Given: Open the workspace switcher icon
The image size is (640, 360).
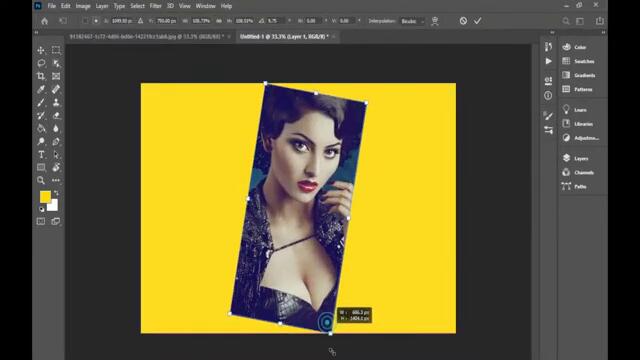Looking at the screenshot, I should [580, 21].
